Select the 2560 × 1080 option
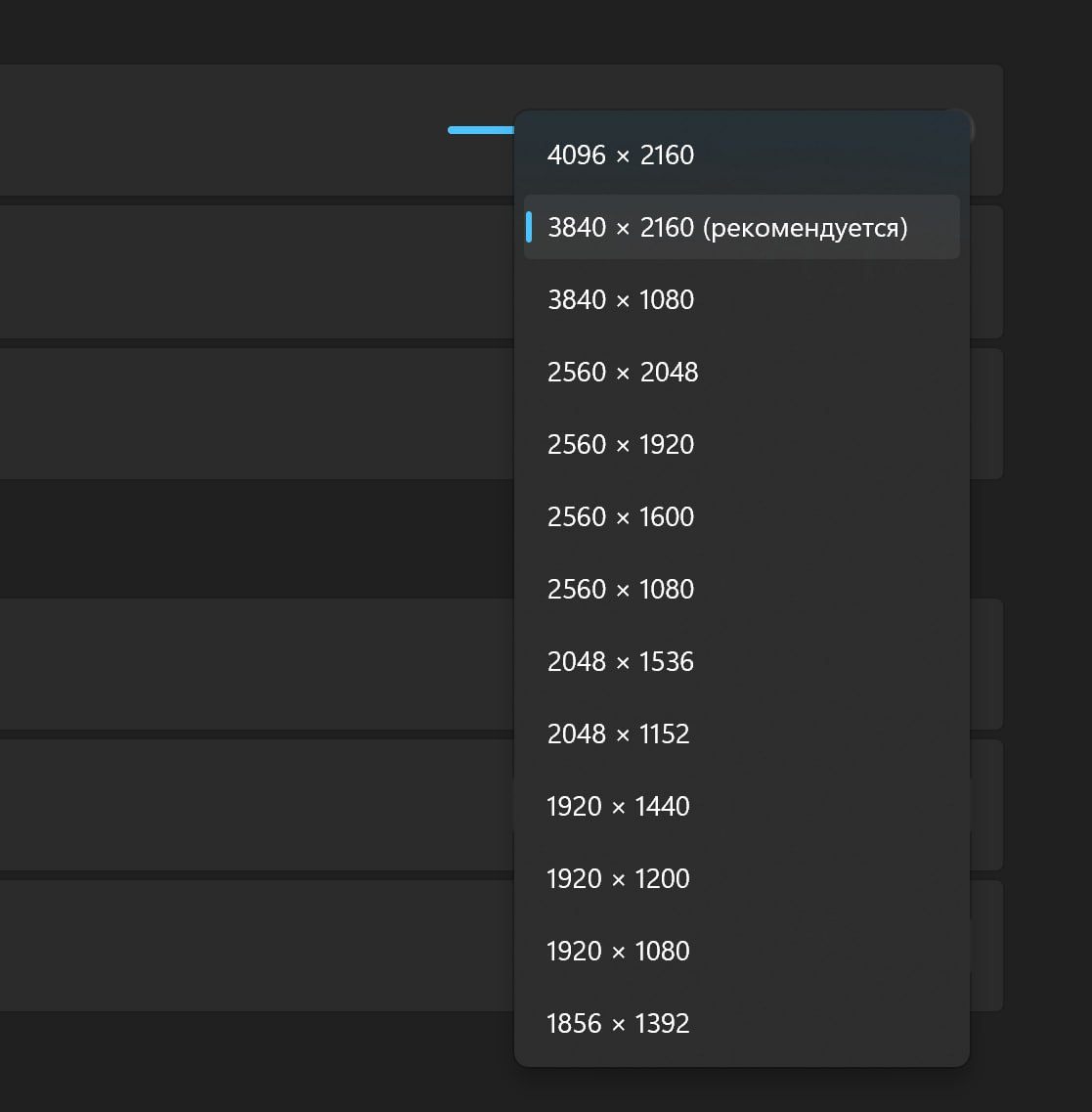The height and width of the screenshot is (1112, 1092). [742, 589]
